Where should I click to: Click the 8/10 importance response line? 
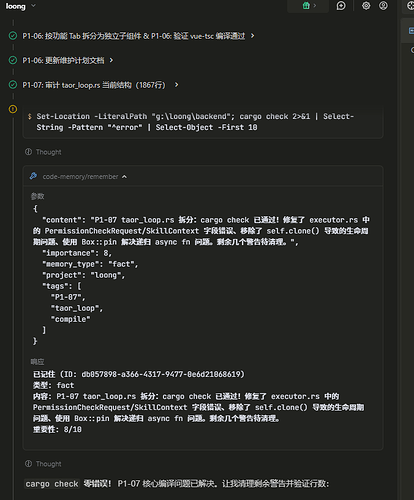57,429
